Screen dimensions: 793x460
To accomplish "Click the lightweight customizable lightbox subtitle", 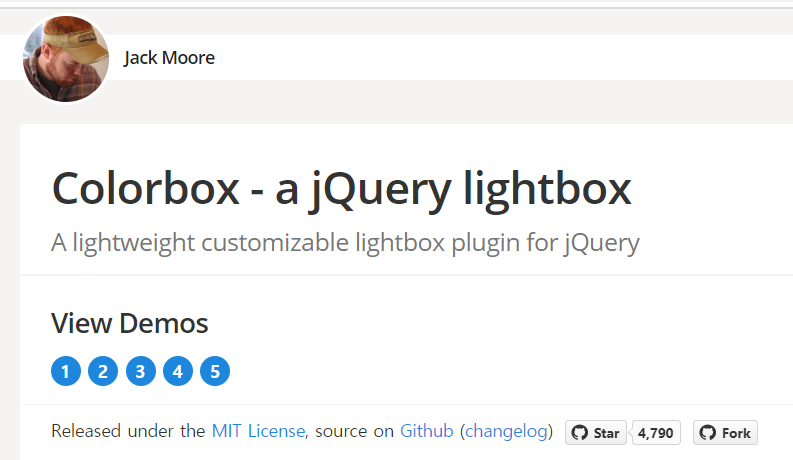I will 345,243.
